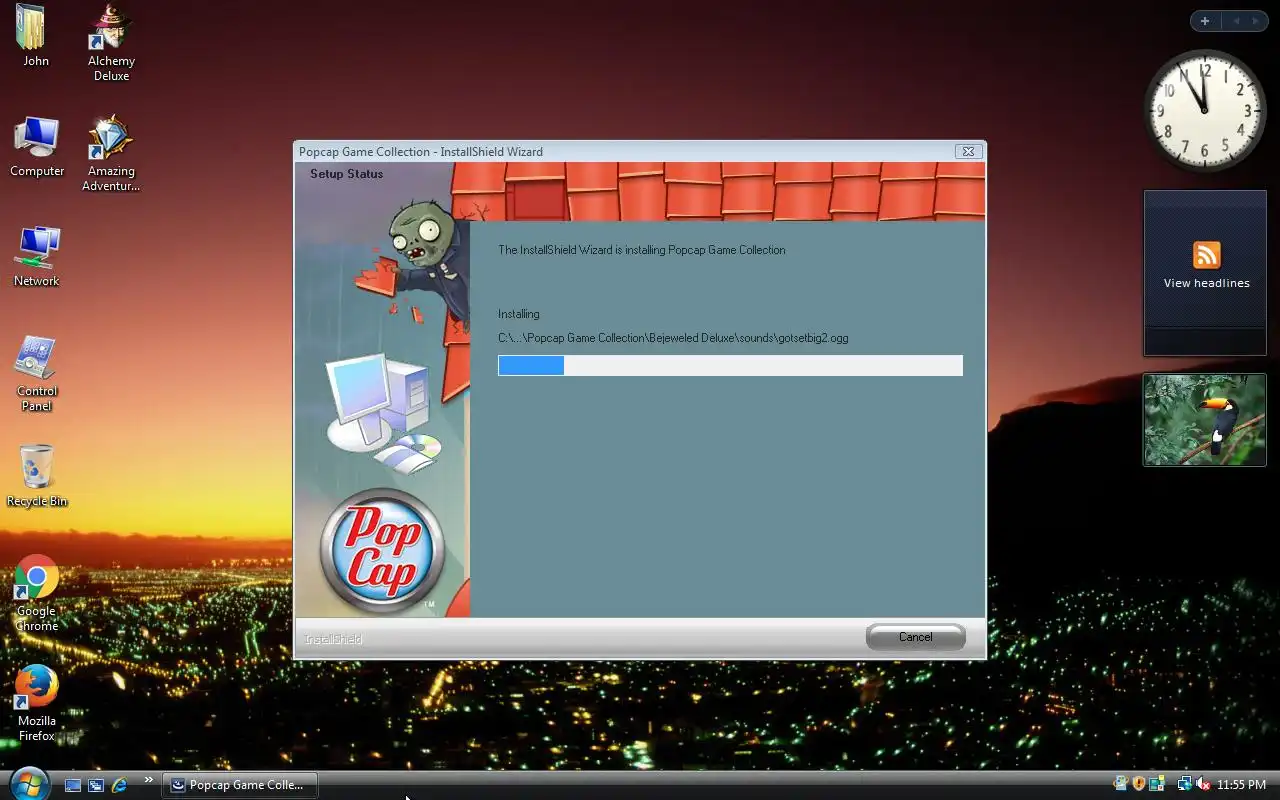Open the Network desktop icon

pos(37,257)
